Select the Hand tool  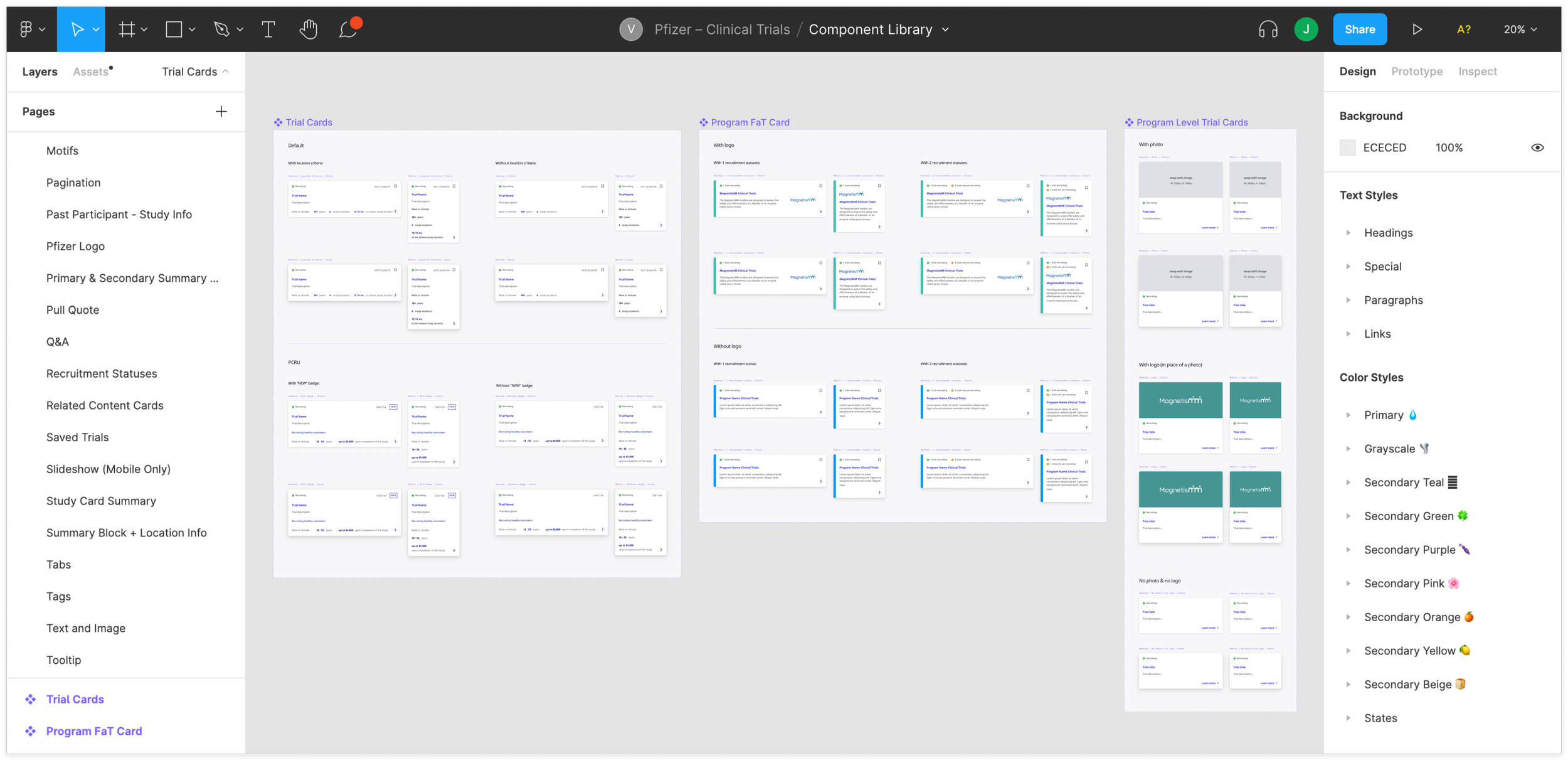click(x=308, y=29)
